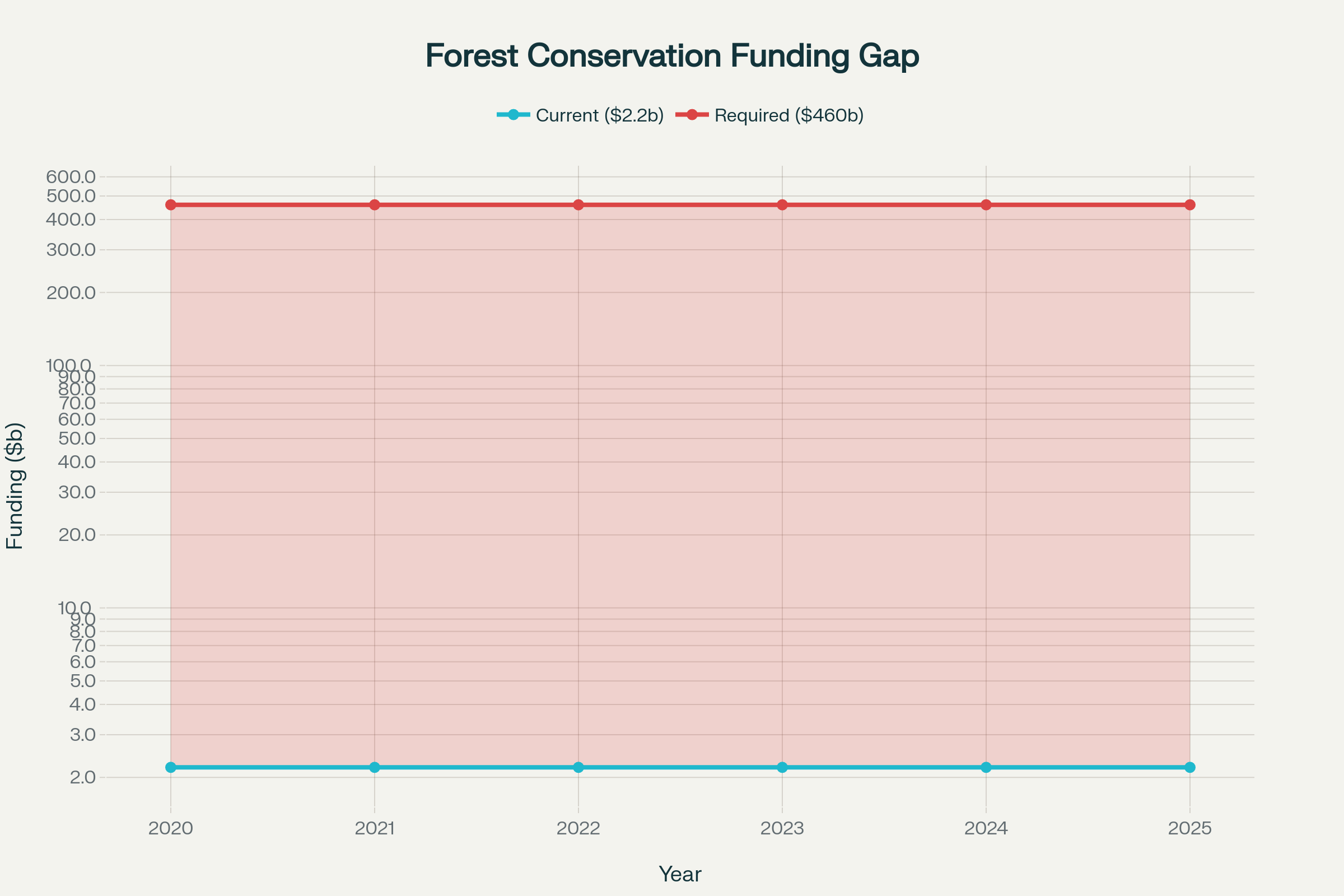Click the chart title Forest Conservation Funding Gap
Viewport: 1344px width, 896px height.
click(672, 55)
